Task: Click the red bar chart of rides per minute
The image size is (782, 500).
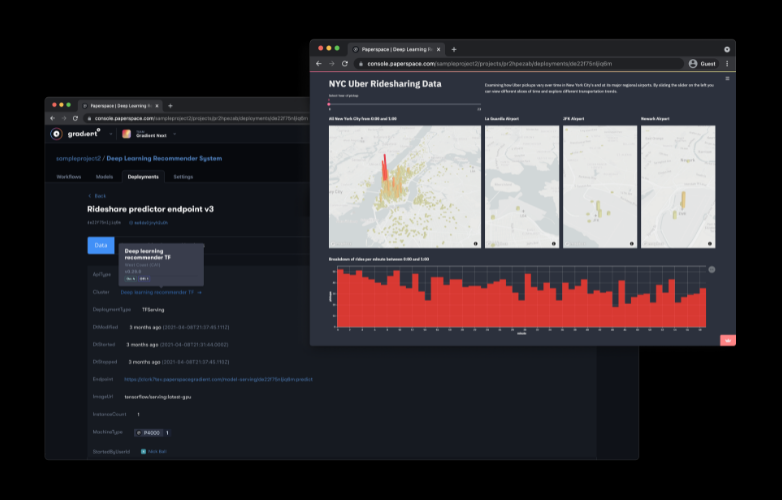Action: pyautogui.click(x=521, y=298)
